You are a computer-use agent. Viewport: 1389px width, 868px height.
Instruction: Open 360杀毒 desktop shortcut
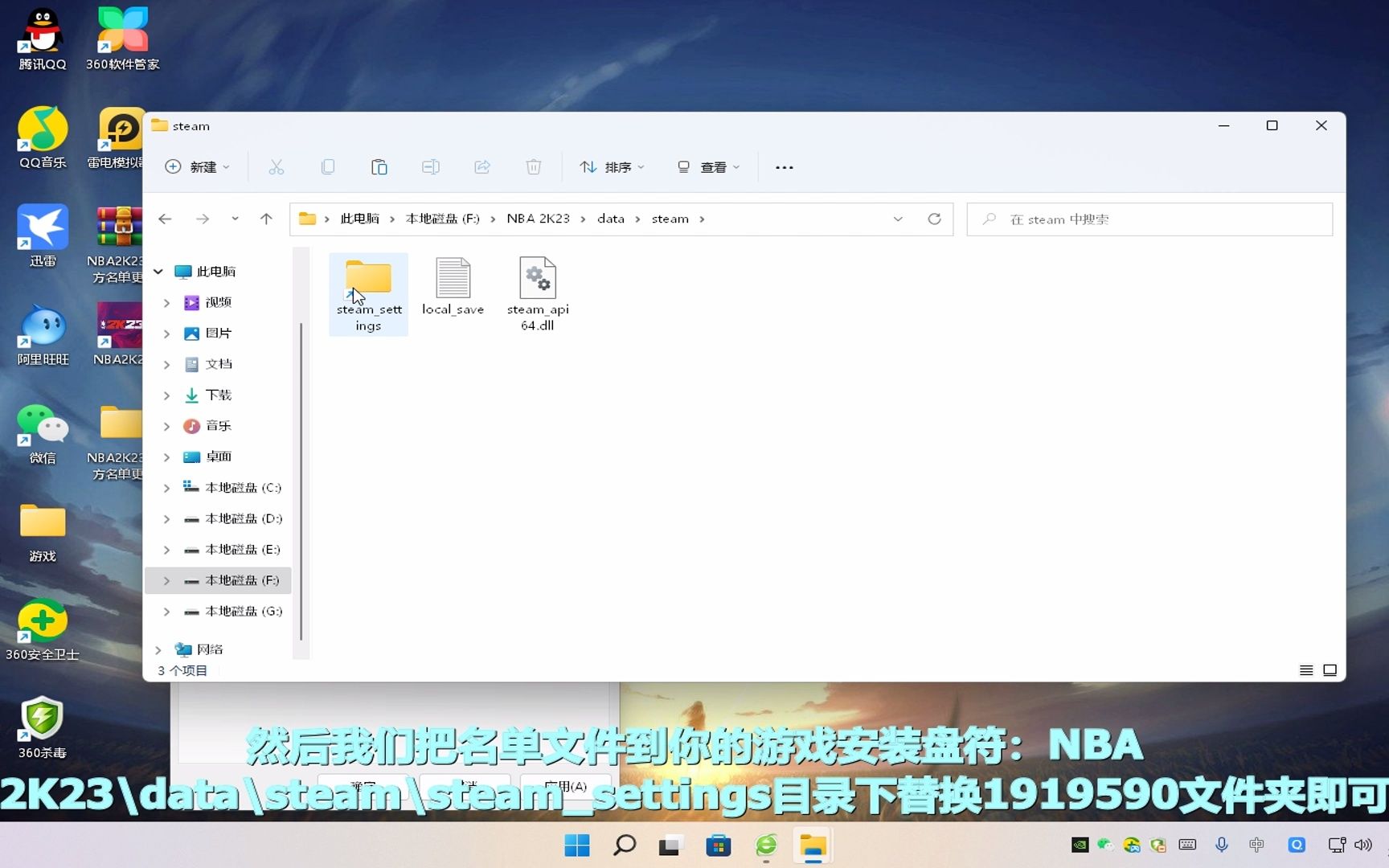[43, 728]
